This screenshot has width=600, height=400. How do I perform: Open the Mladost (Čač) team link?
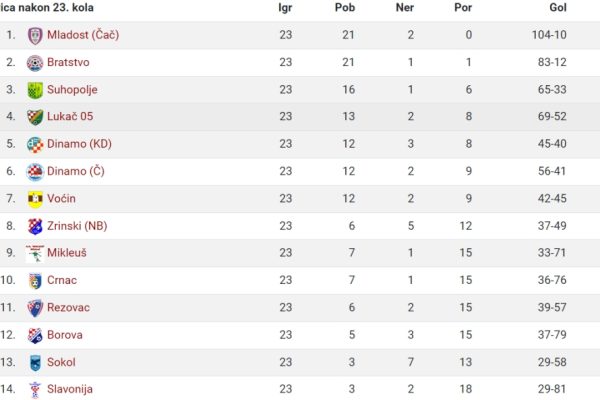pyautogui.click(x=83, y=35)
